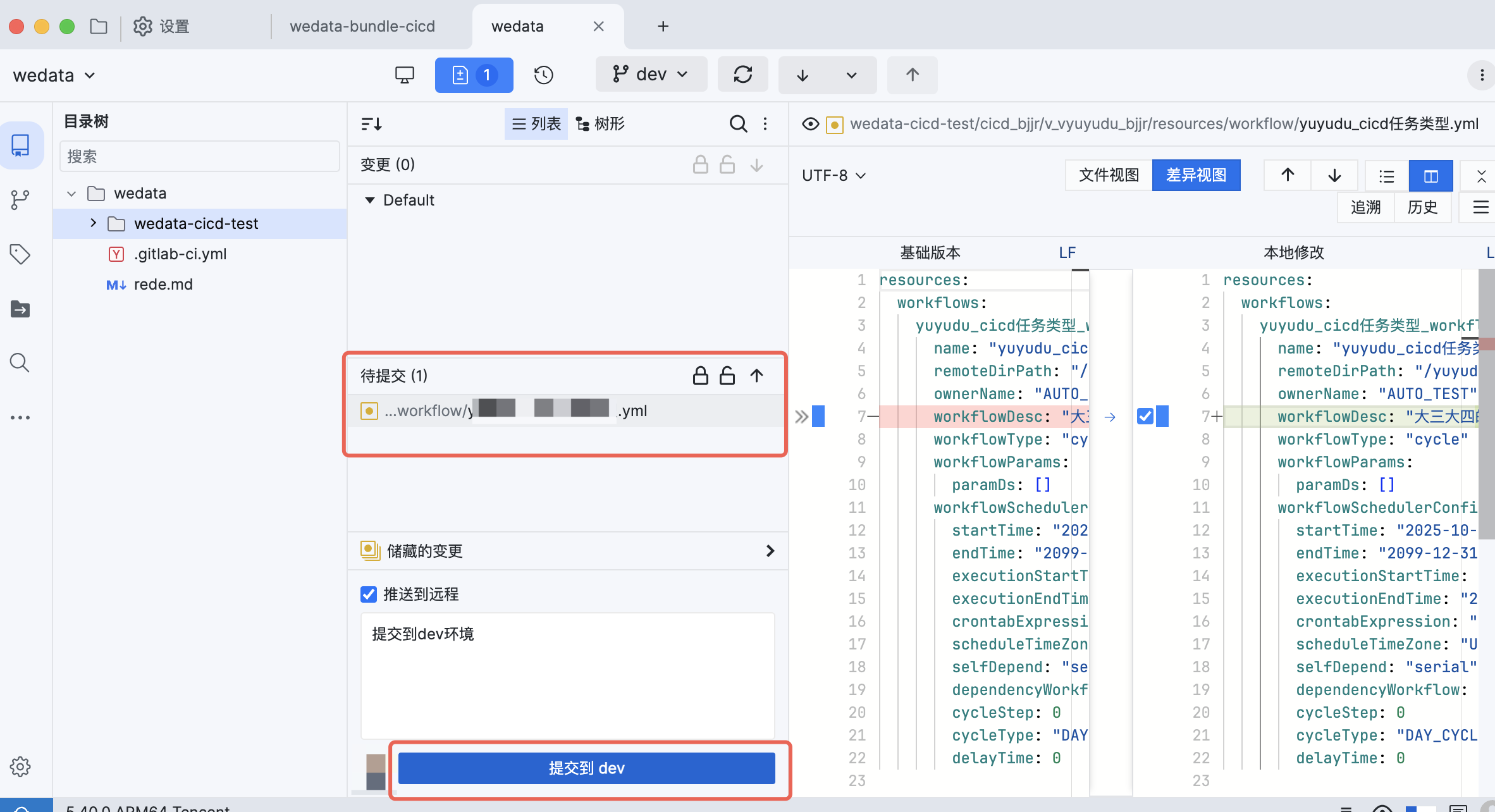Screen dimensions: 1495x812
Task: Toggle the eye preview icon beside file path
Action: 810,124
